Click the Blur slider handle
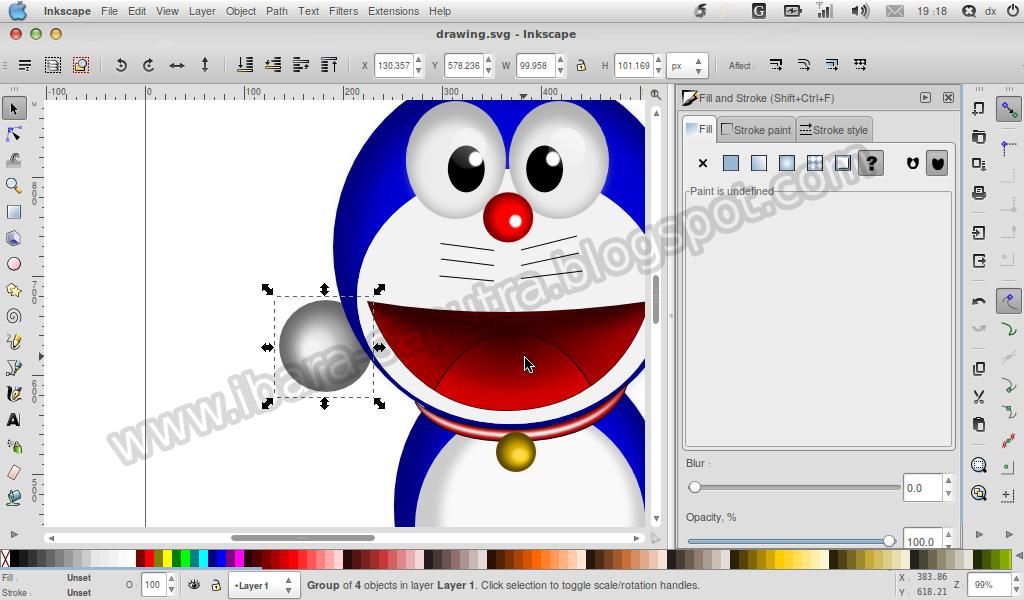The image size is (1024, 600). [695, 487]
